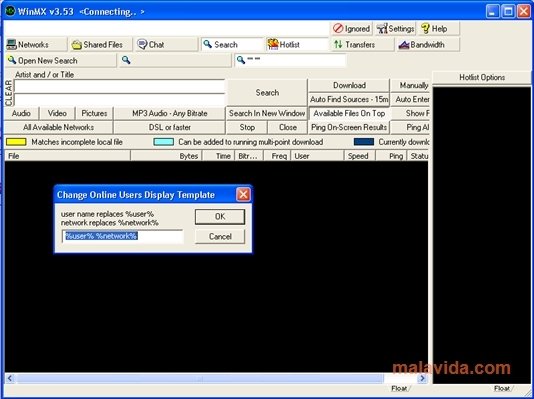
Task: Click the yellow incomplete local file swatch
Action: (x=16, y=142)
